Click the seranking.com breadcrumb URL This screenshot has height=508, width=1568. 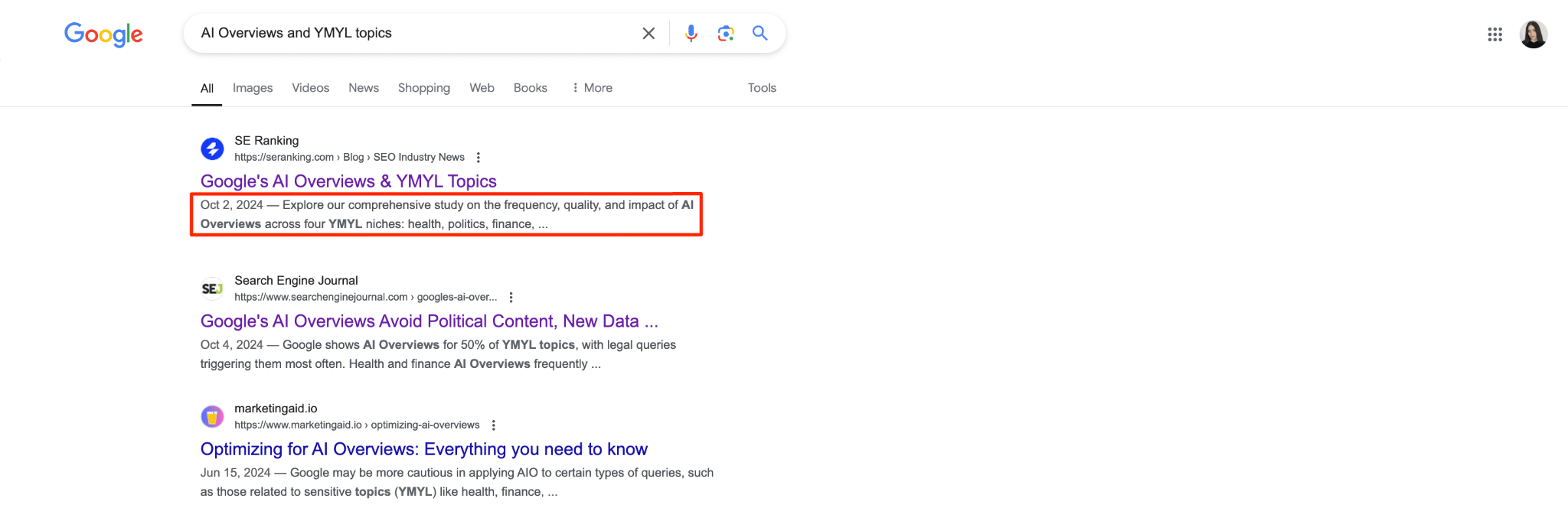pyautogui.click(x=349, y=158)
